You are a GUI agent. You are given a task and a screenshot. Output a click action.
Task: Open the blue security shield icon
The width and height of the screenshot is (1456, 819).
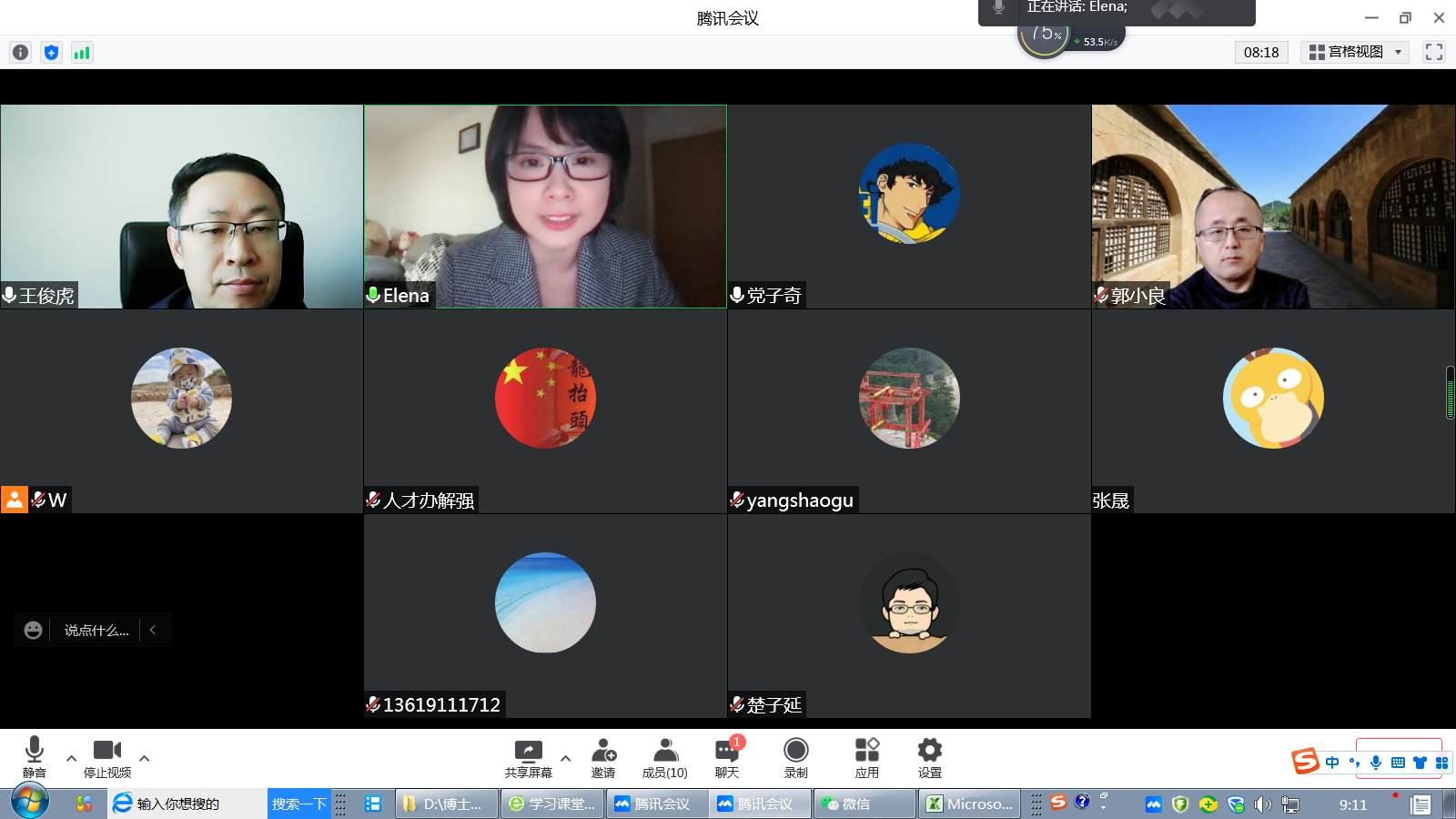(x=51, y=53)
